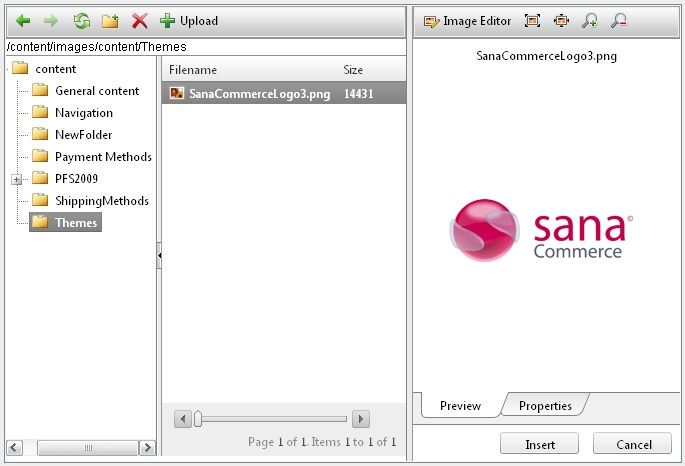The width and height of the screenshot is (685, 466).
Task: Expand the PFS2009 folder node
Action: 17,179
